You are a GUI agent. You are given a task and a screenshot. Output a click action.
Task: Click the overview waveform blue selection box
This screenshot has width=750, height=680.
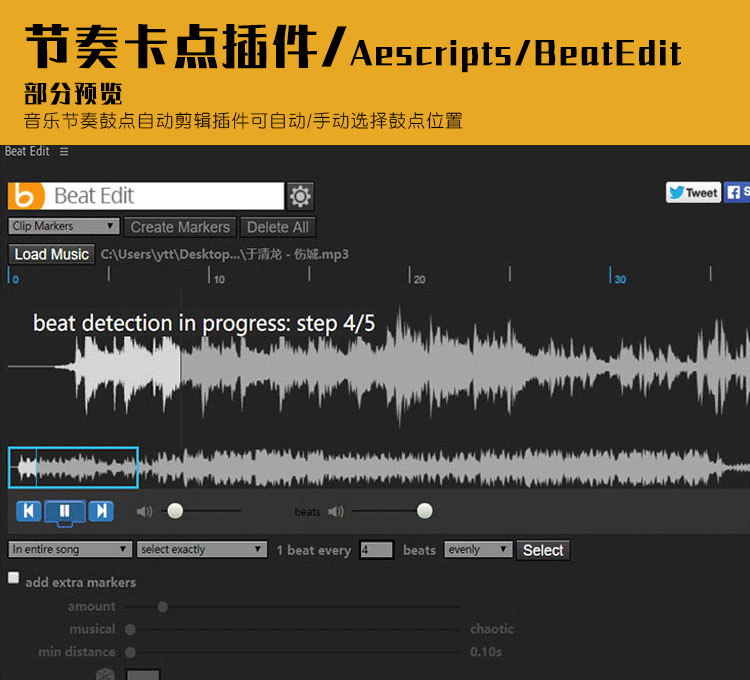click(73, 468)
